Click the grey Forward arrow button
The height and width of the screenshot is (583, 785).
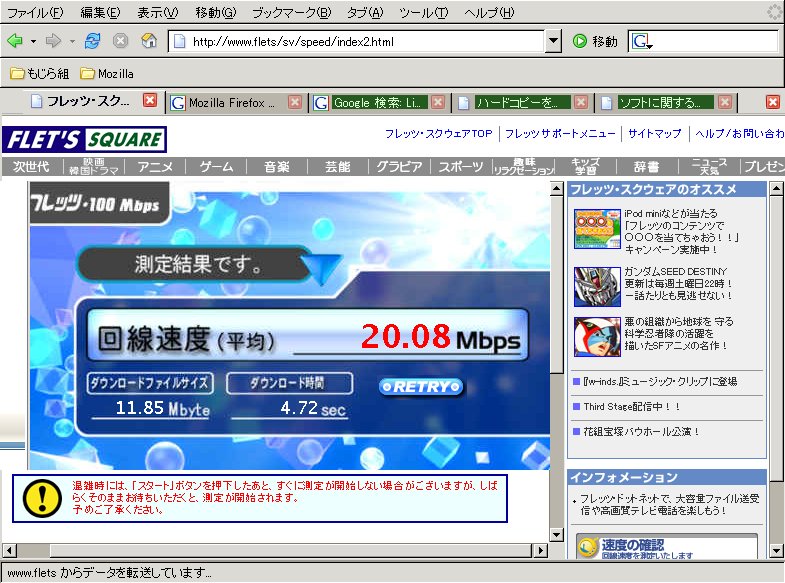pyautogui.click(x=53, y=41)
